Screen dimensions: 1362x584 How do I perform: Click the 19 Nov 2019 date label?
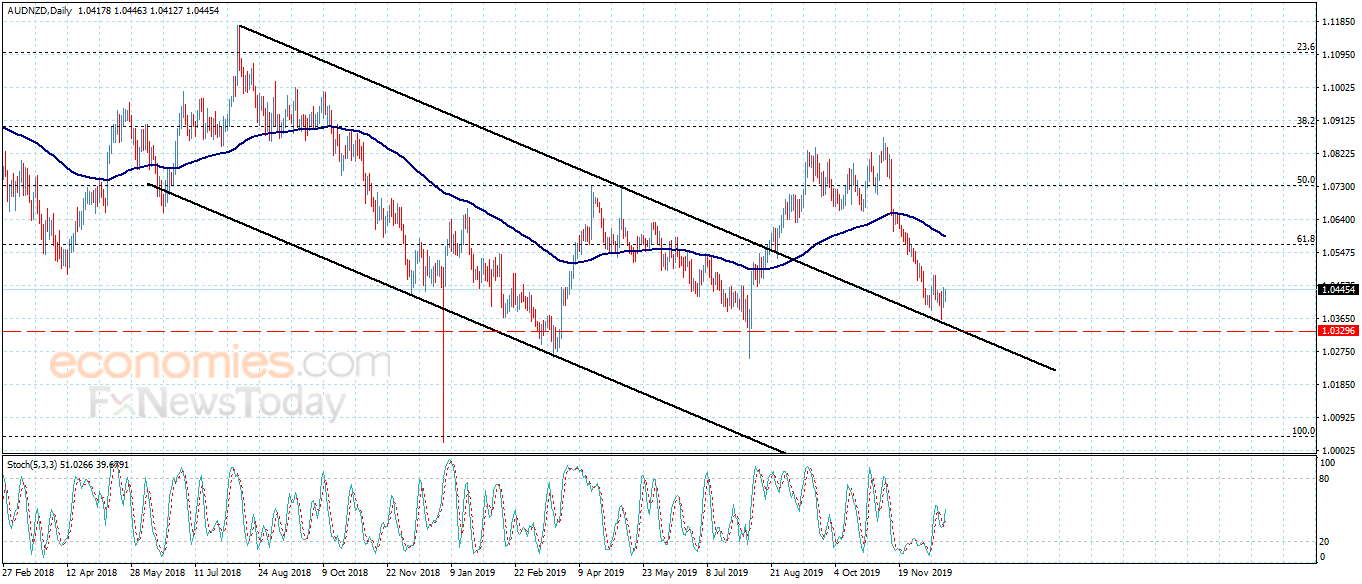(925, 574)
